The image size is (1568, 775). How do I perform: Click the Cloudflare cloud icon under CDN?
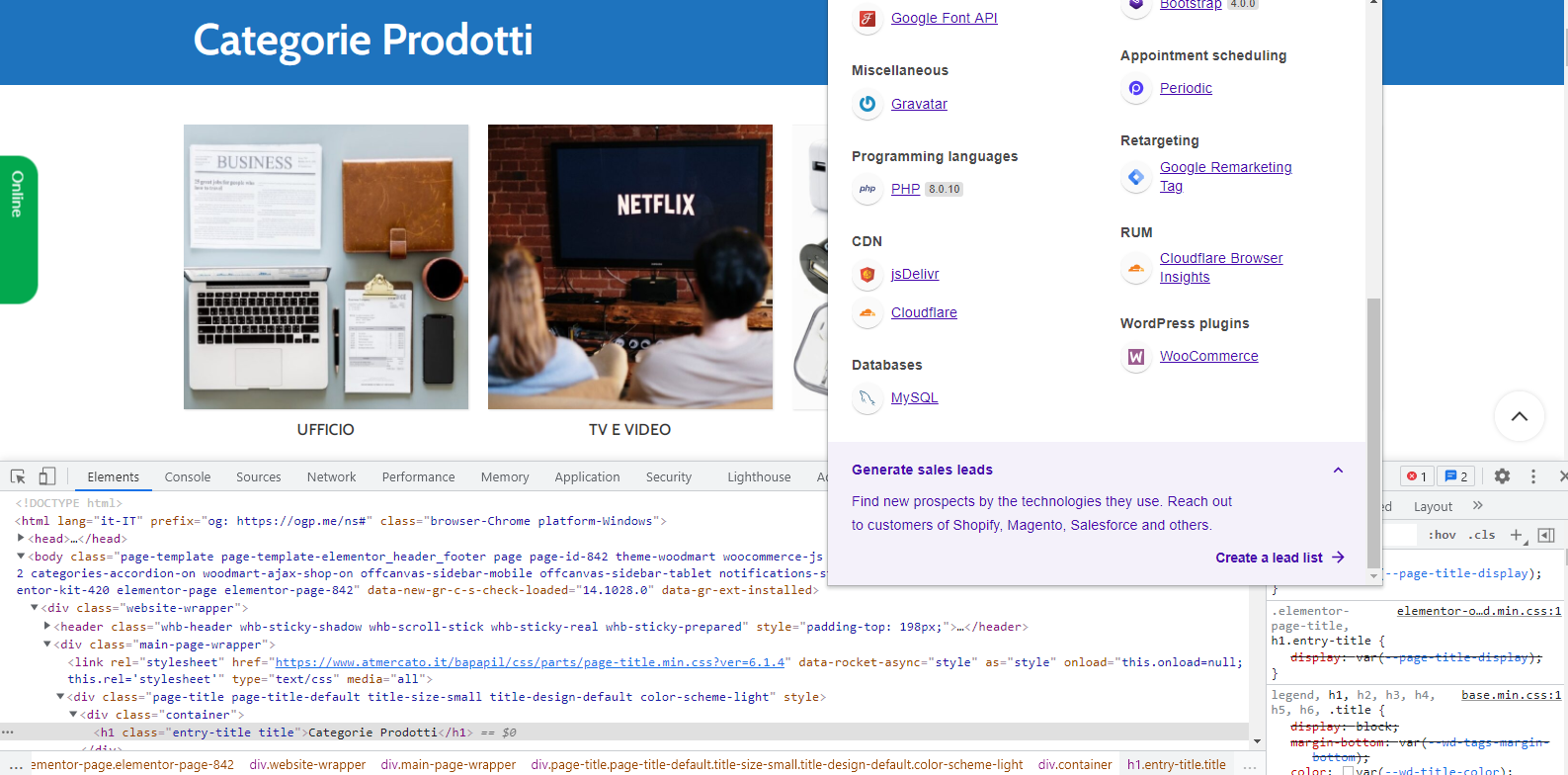click(867, 312)
